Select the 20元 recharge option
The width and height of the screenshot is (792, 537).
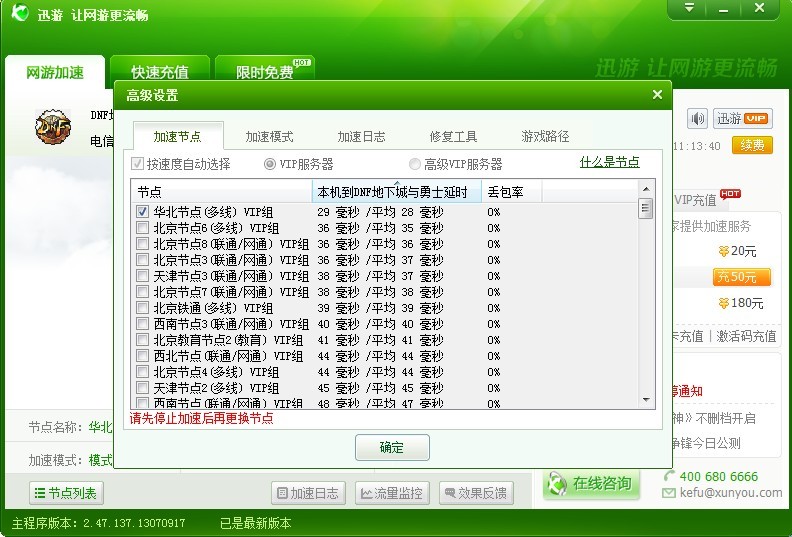[x=737, y=251]
